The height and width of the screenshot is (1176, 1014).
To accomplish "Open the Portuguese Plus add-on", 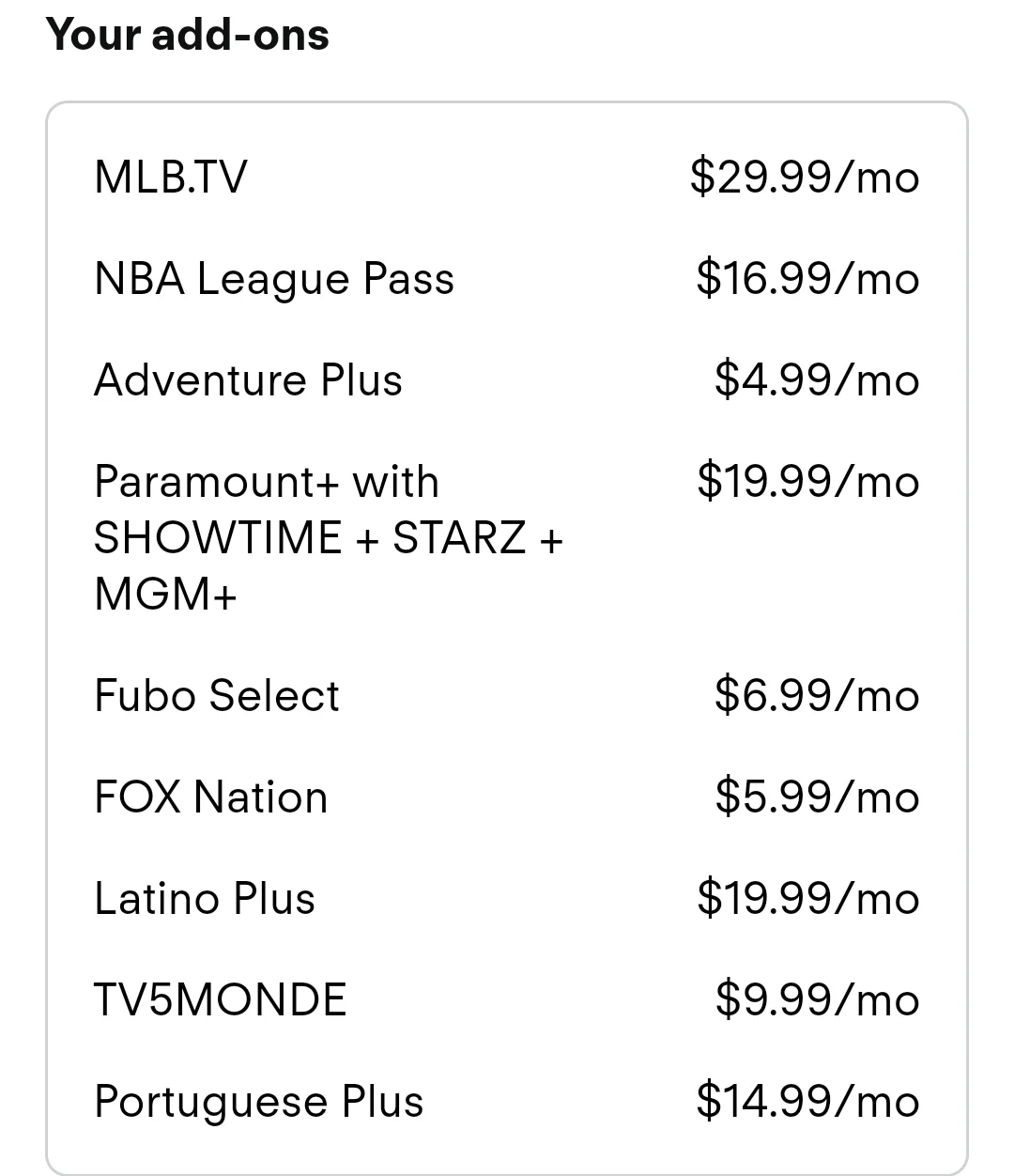I will (506, 1101).
